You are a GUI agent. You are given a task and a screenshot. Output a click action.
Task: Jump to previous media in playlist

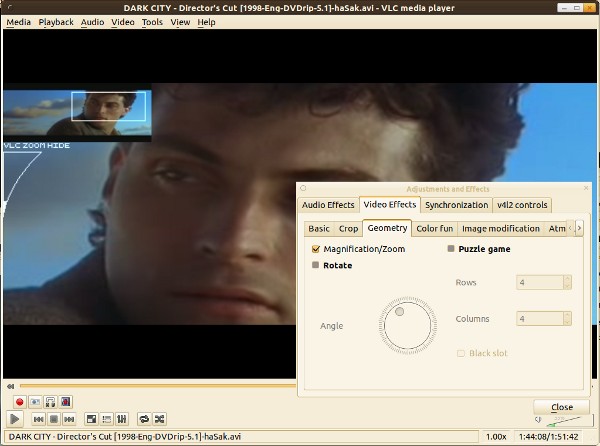(38, 419)
